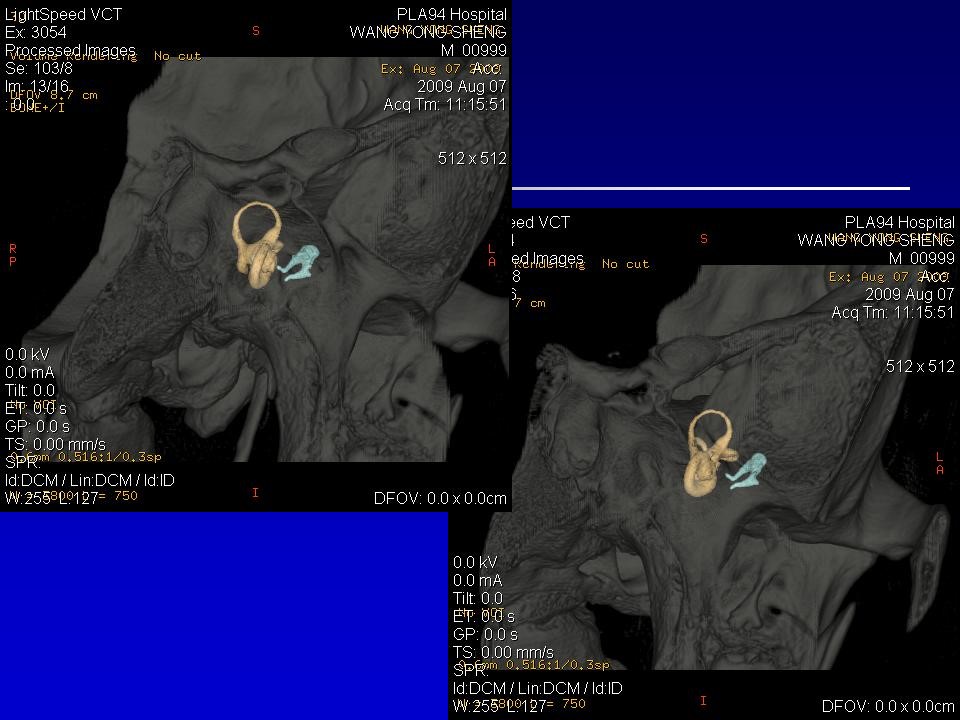
Task: Click "WANG YONG SHENG" in the upper-left scan
Action: coord(428,32)
